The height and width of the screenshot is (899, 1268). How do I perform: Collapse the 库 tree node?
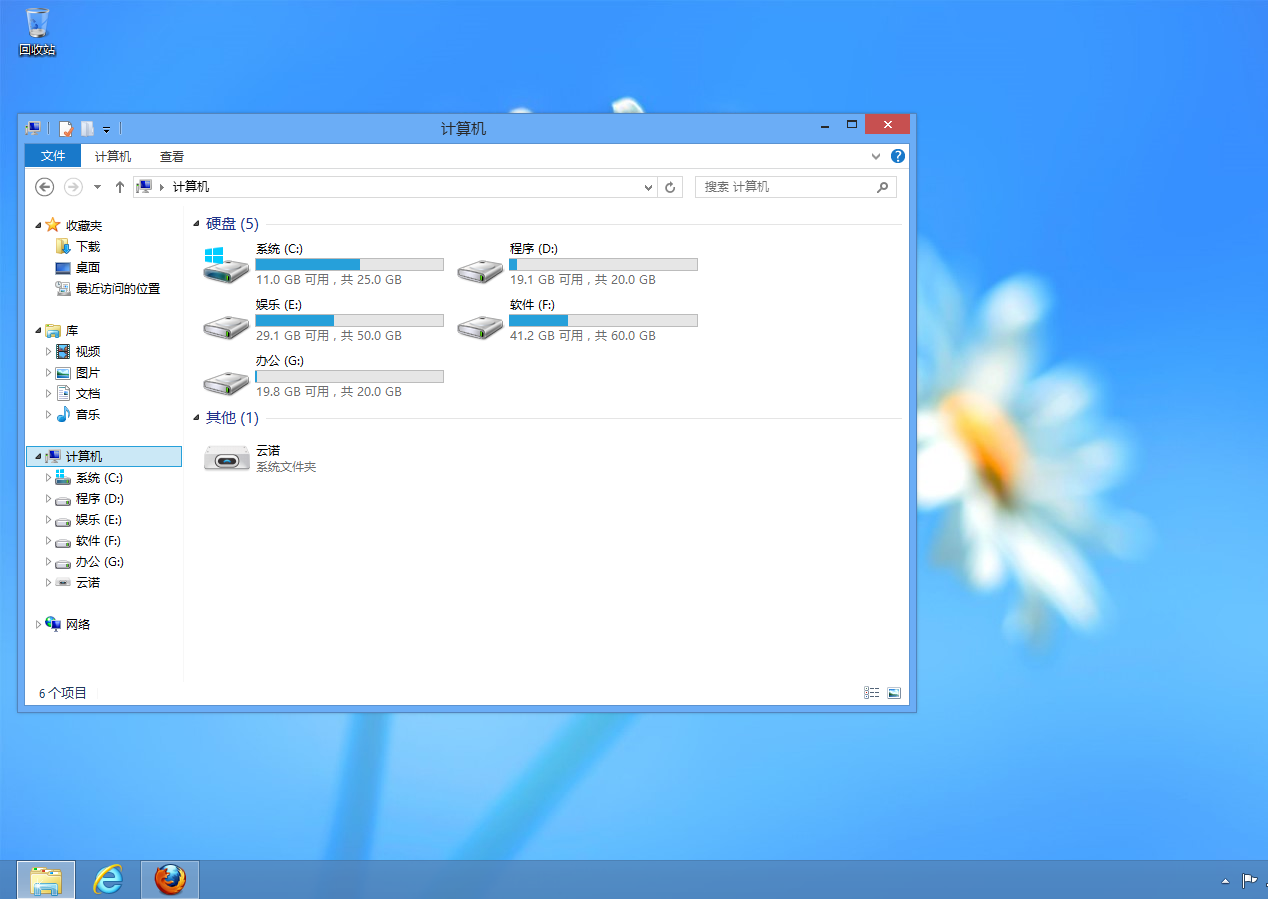38,331
